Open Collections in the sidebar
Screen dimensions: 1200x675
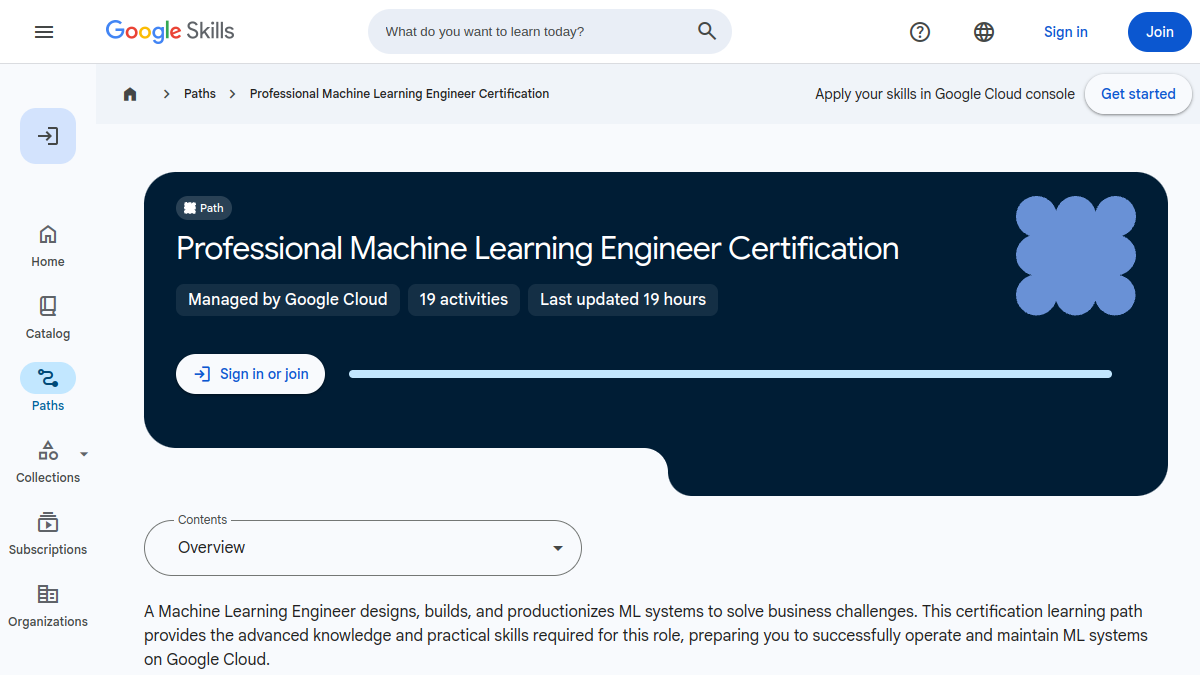click(x=48, y=462)
